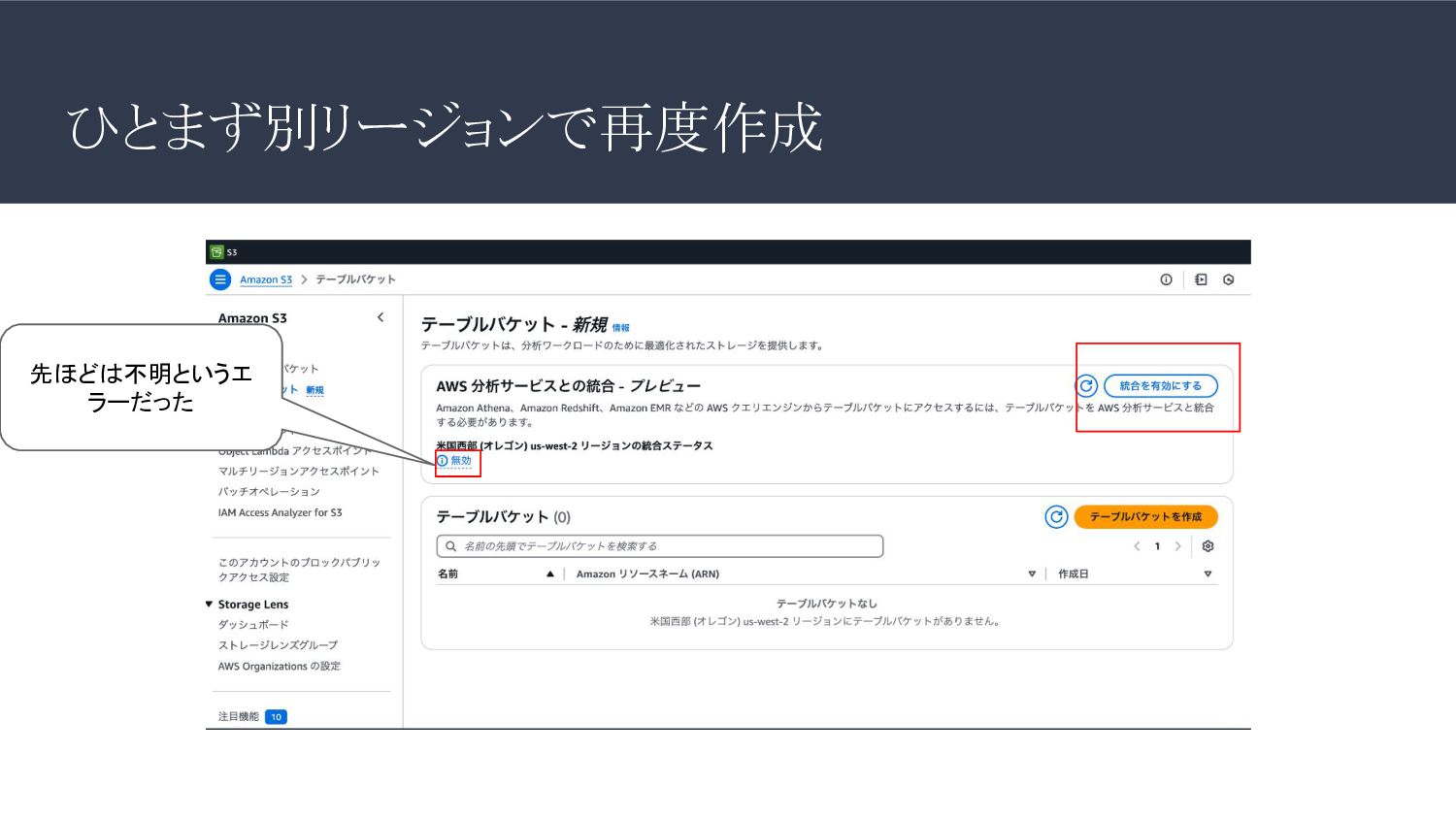The height and width of the screenshot is (819, 1456).
Task: Sort by 名前 column ascending arrow
Action: (x=550, y=574)
